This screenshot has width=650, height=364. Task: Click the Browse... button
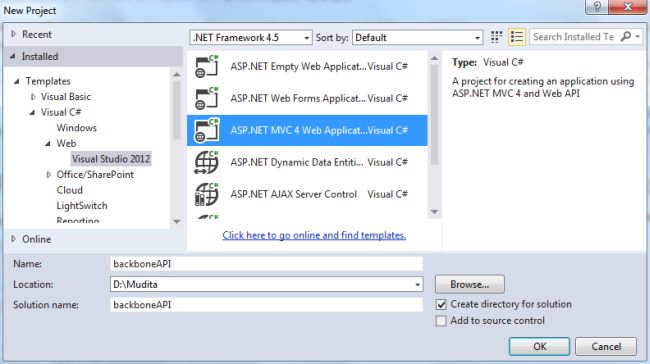click(470, 284)
